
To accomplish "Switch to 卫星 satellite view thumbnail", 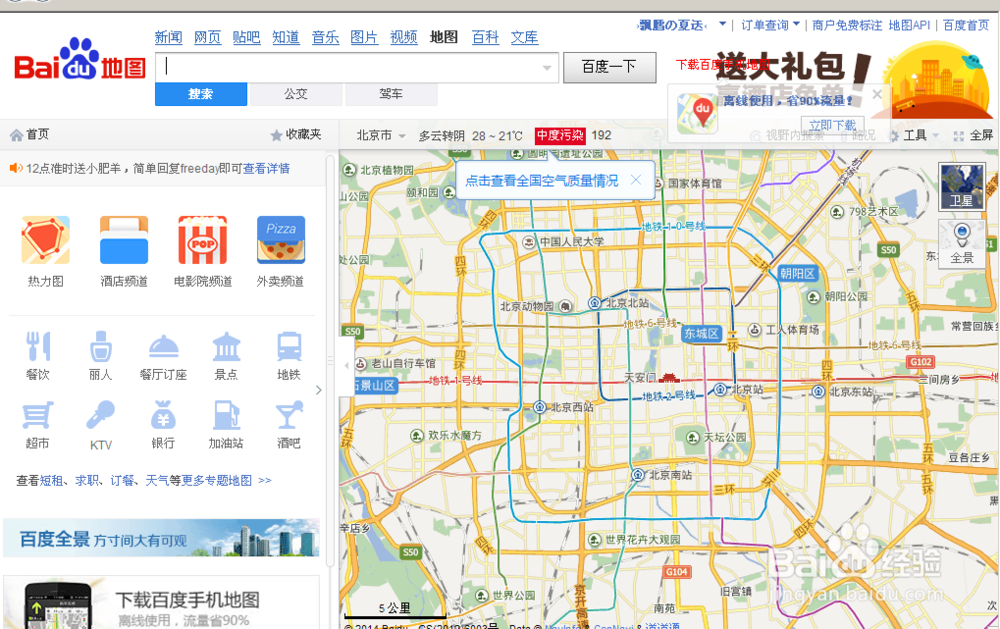I will [962, 186].
